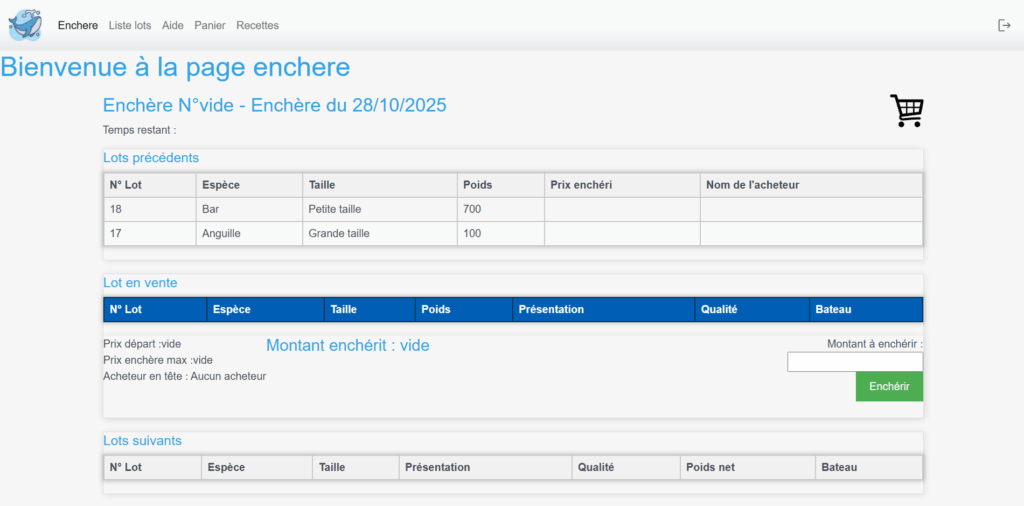This screenshot has width=1024, height=506.
Task: Open the shopping cart icon
Action: [906, 111]
